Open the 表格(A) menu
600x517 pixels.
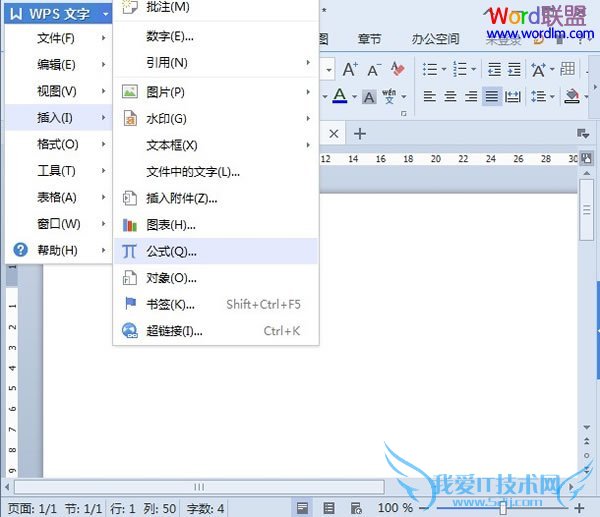(58, 197)
